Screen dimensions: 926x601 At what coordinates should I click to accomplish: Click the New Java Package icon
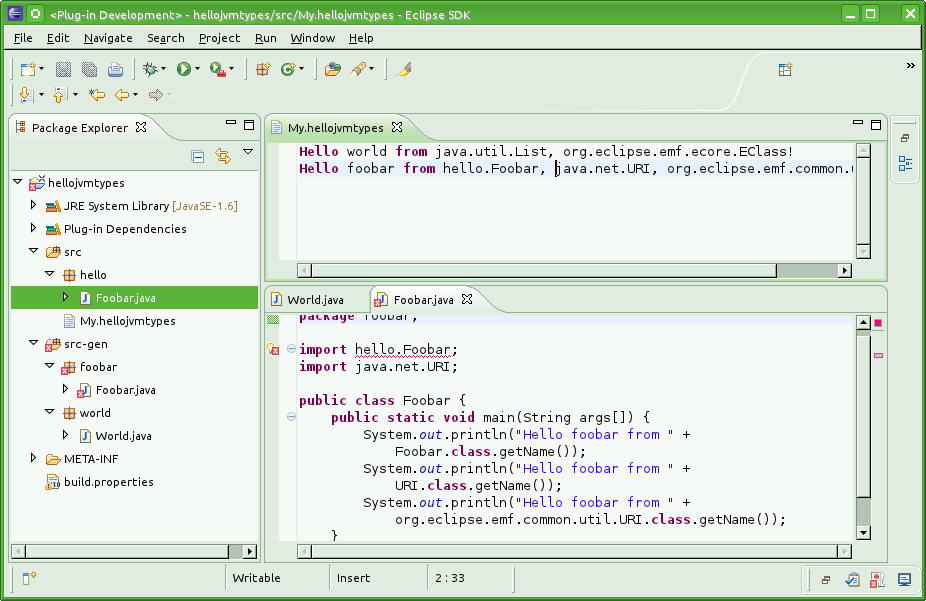(263, 69)
